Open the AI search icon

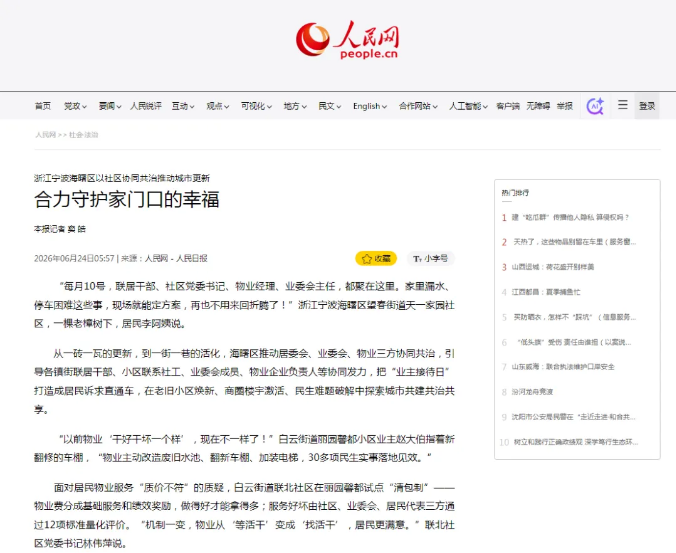(x=595, y=106)
